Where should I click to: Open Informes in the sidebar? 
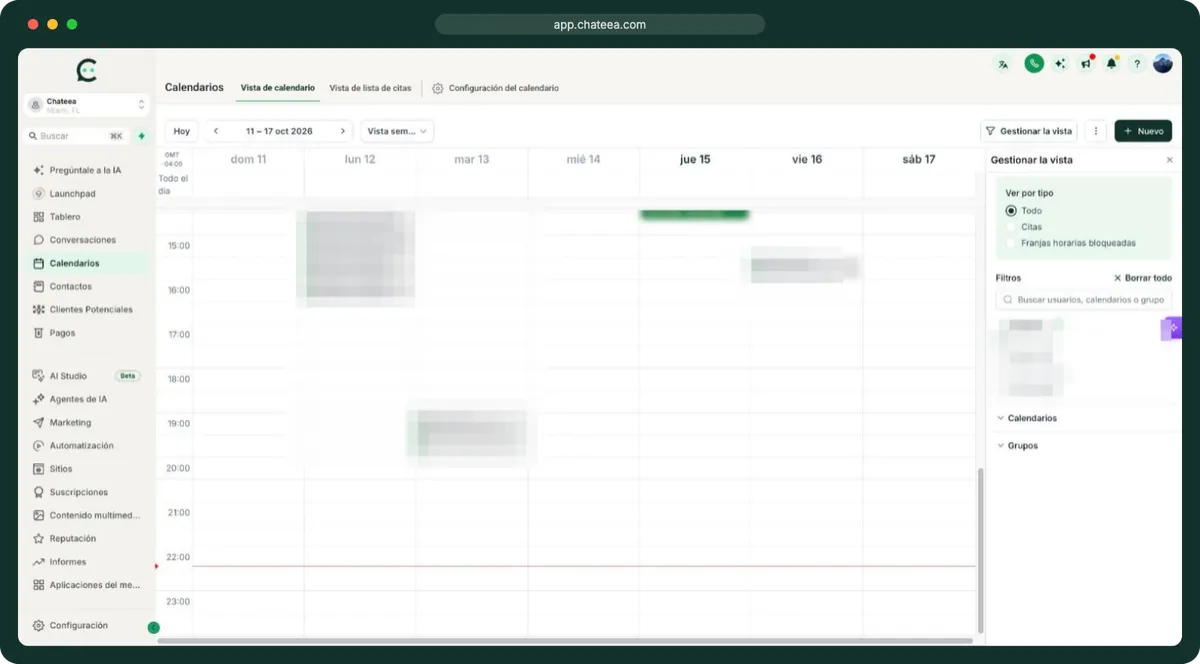tap(87, 562)
